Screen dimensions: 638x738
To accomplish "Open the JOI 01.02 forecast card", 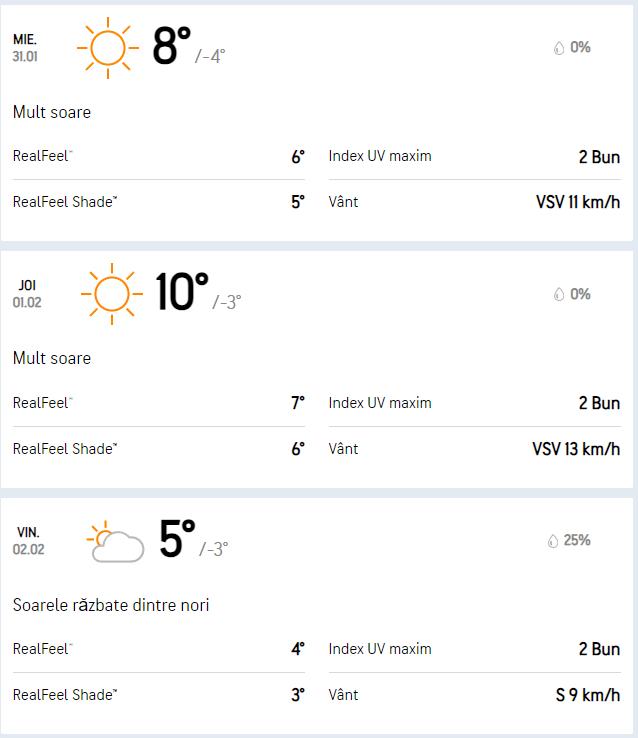I will pos(27,293).
